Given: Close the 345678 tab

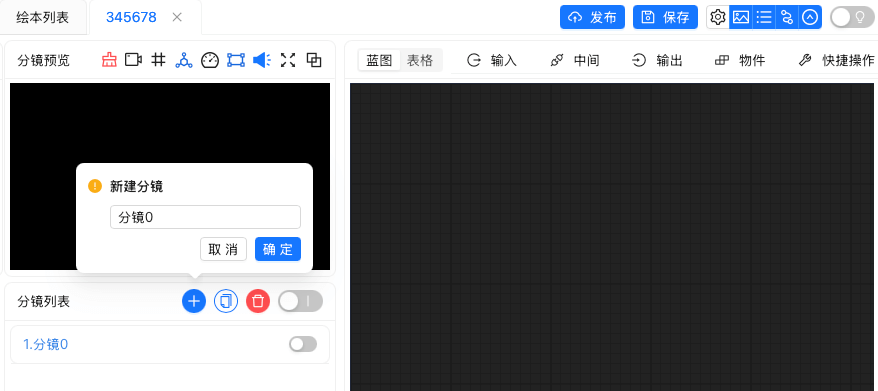Looking at the screenshot, I should [177, 17].
